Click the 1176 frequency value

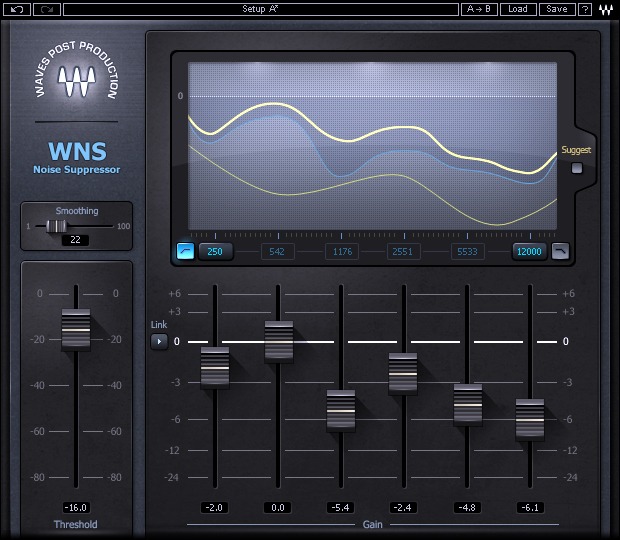pyautogui.click(x=342, y=251)
